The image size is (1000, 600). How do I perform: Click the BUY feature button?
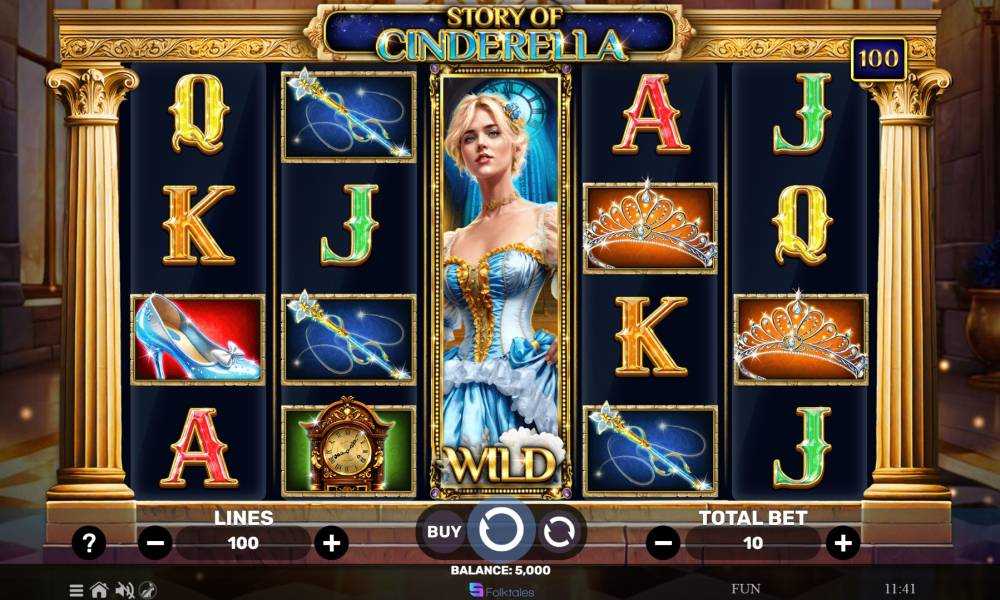[443, 531]
